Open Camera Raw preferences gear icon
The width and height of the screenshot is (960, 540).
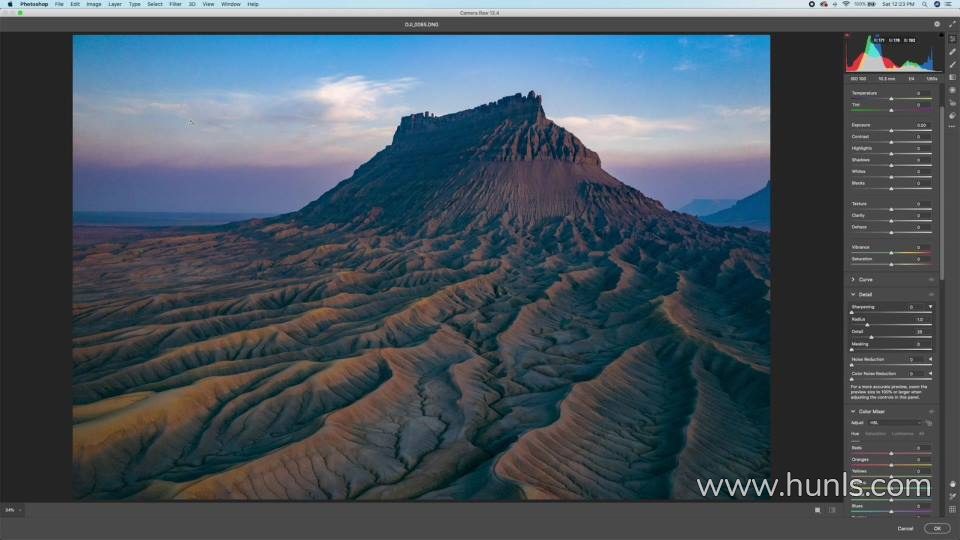tap(937, 24)
